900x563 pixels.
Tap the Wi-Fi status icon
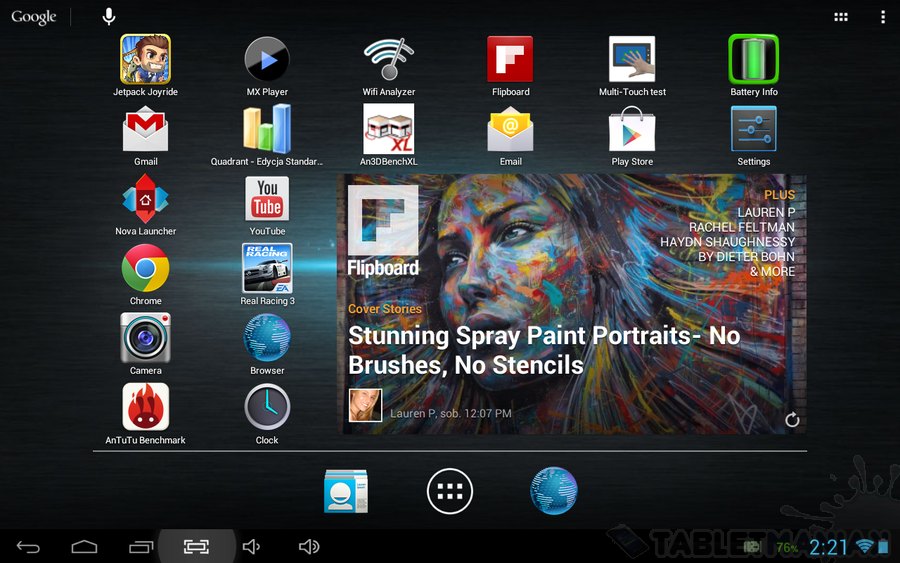864,546
